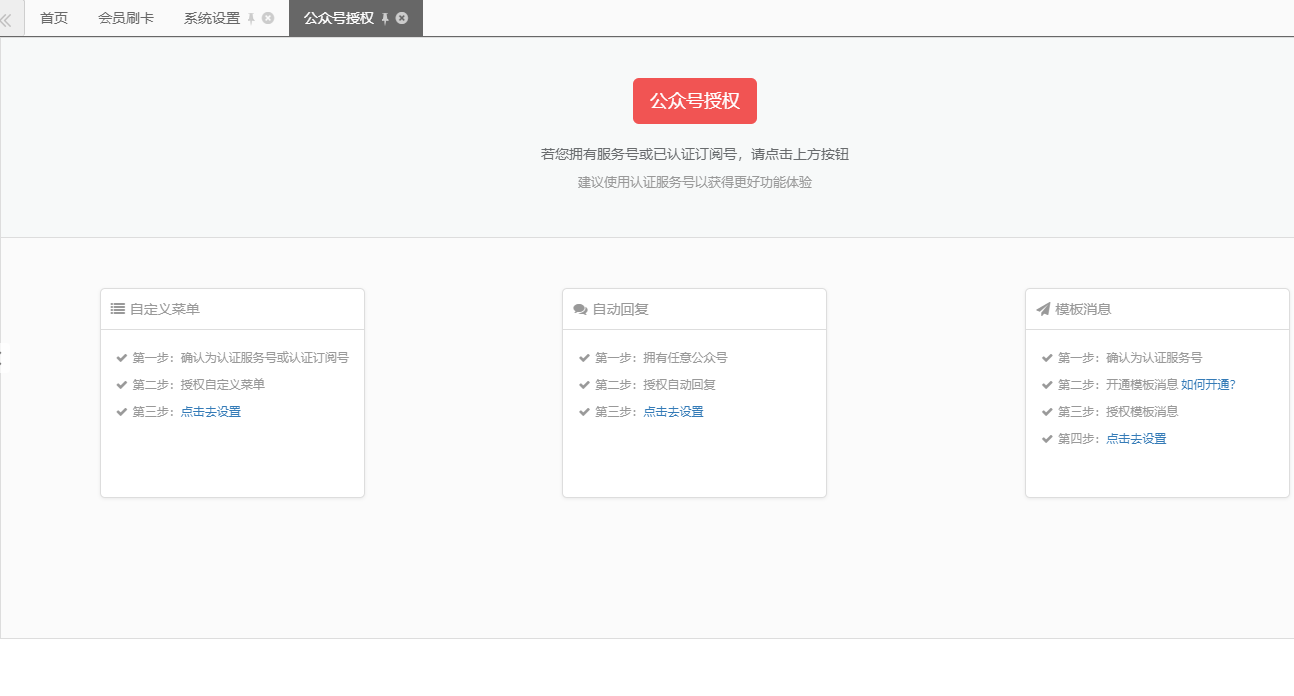Click the list icon beside 自定义菜单
Viewport: 1294px width, 696px height.
(117, 309)
